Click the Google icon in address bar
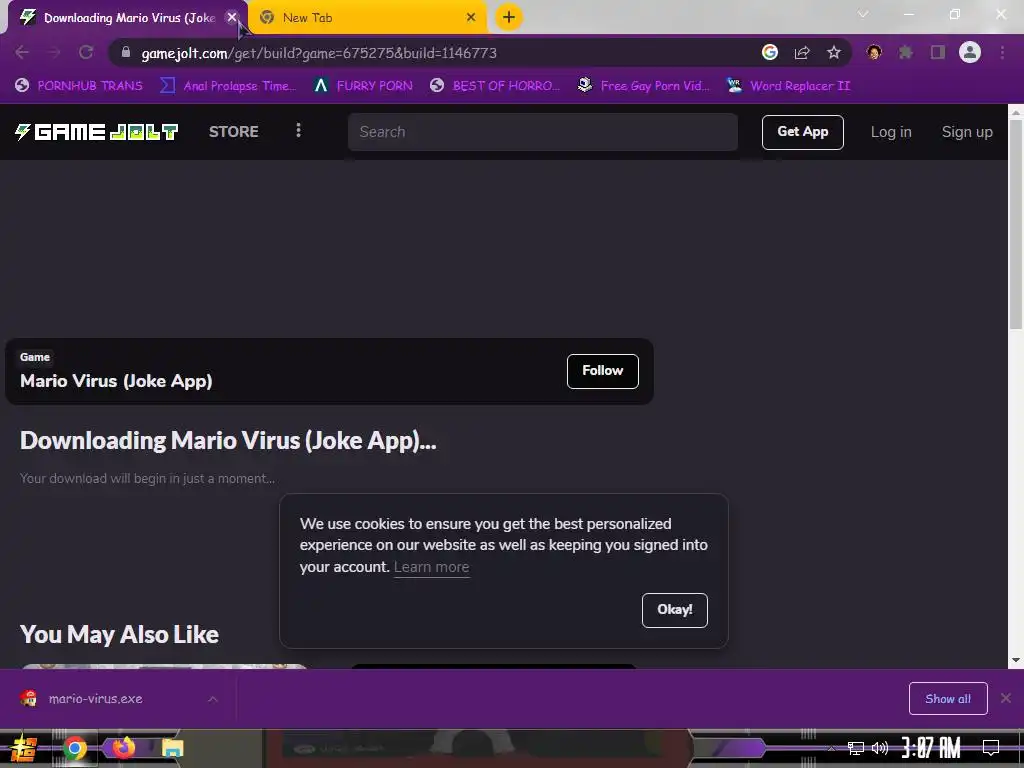This screenshot has width=1024, height=768. [x=770, y=52]
